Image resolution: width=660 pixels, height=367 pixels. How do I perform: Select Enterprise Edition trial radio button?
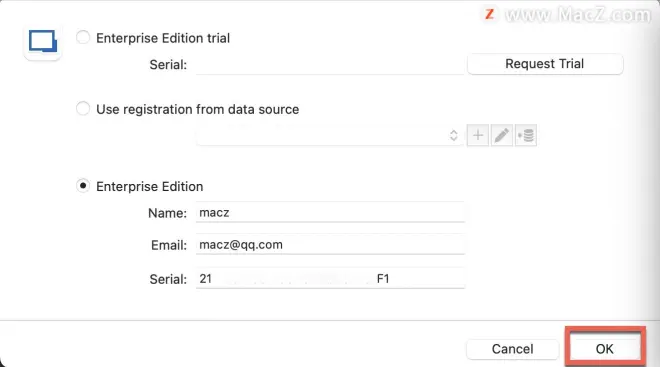coord(83,37)
